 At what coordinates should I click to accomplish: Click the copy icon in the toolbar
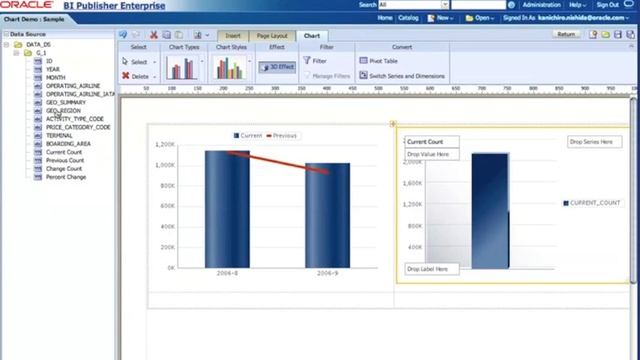(167, 35)
